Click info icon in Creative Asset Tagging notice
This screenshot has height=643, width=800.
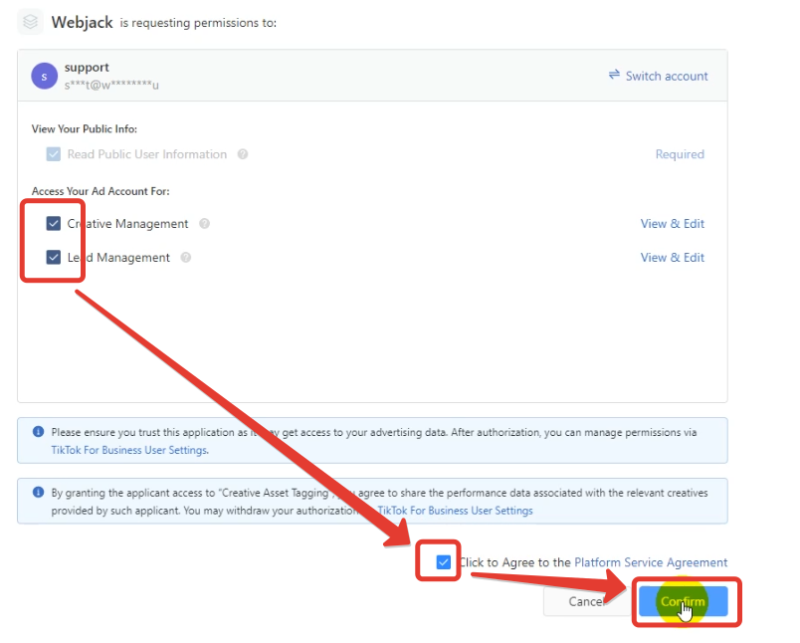[38, 492]
